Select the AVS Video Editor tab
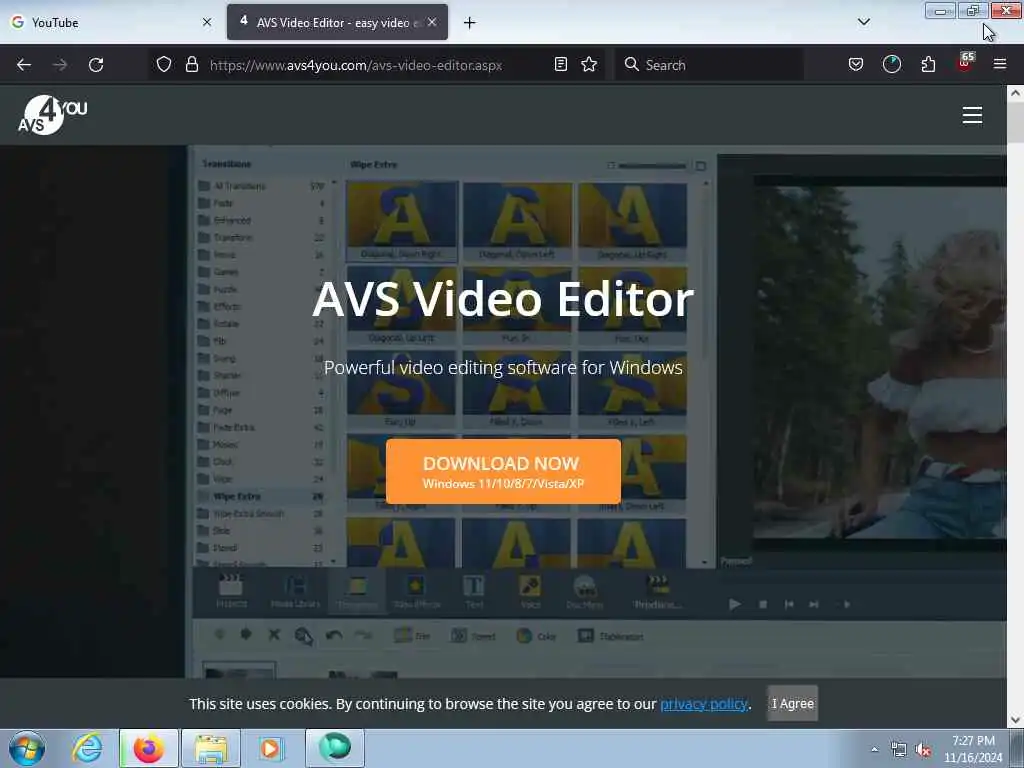Image resolution: width=1024 pixels, height=768 pixels. 337,22
